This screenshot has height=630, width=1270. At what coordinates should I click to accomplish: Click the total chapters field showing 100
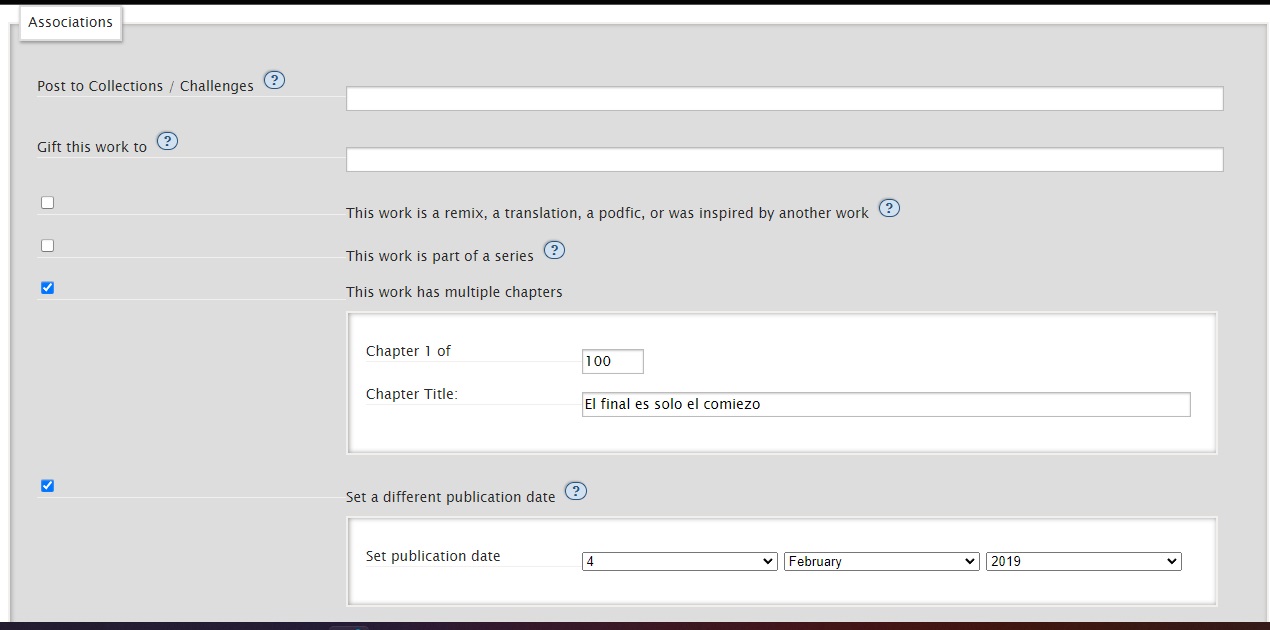click(612, 362)
